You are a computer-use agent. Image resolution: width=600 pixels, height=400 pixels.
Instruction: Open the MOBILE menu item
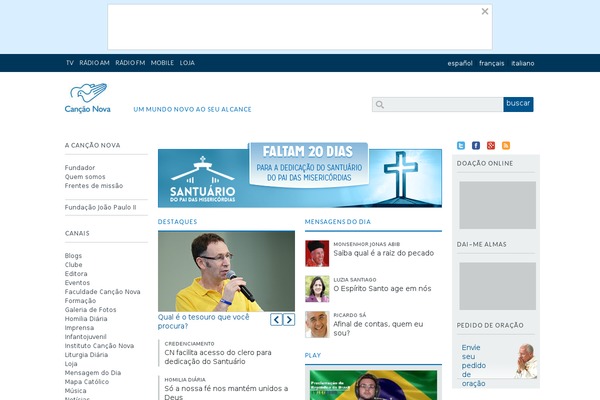[162, 63]
